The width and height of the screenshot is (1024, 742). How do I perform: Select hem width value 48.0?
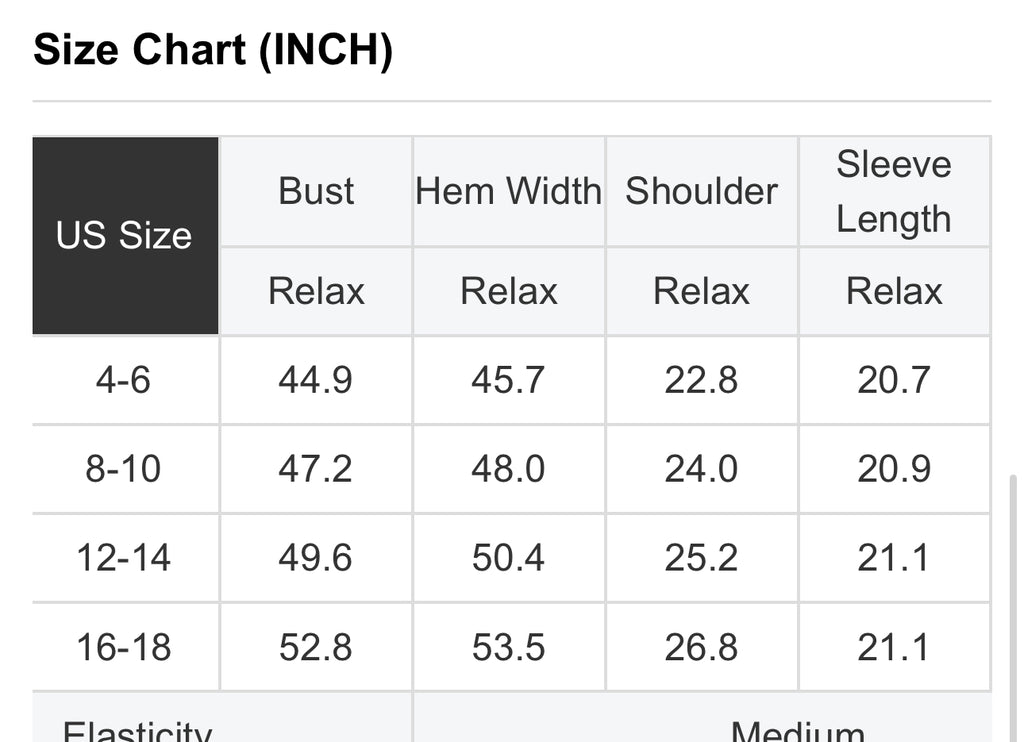point(509,469)
